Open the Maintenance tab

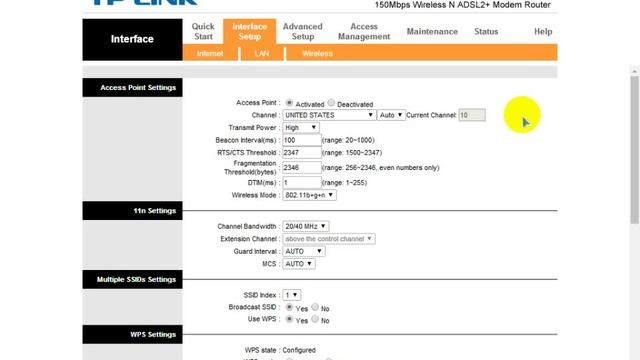(432, 31)
